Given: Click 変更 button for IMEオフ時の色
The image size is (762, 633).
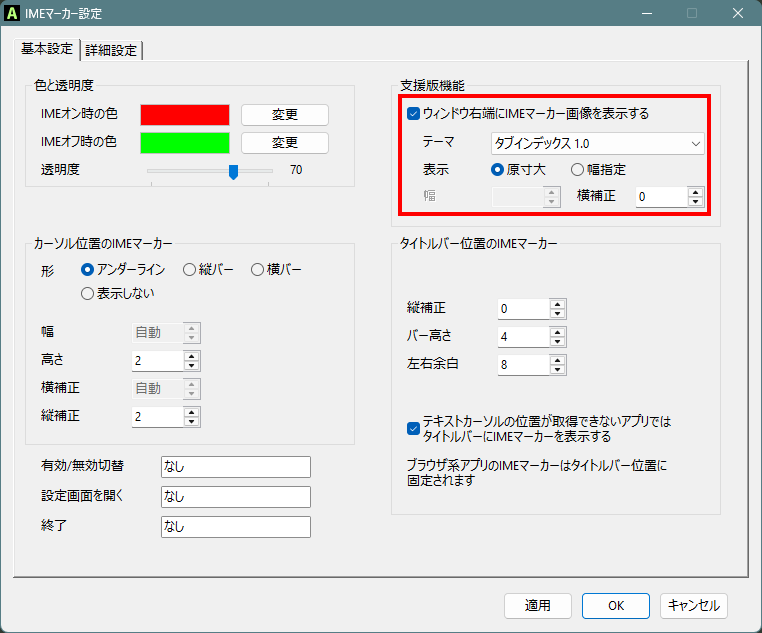Looking at the screenshot, I should click(285, 143).
